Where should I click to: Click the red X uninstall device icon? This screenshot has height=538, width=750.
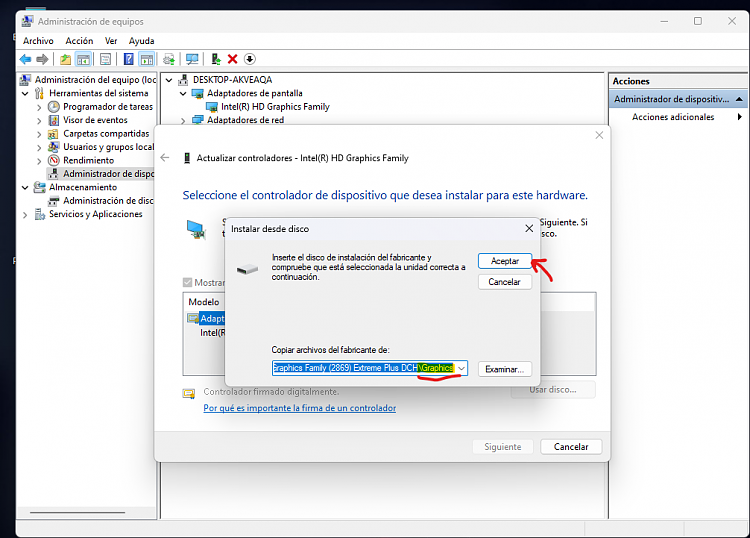[232, 59]
